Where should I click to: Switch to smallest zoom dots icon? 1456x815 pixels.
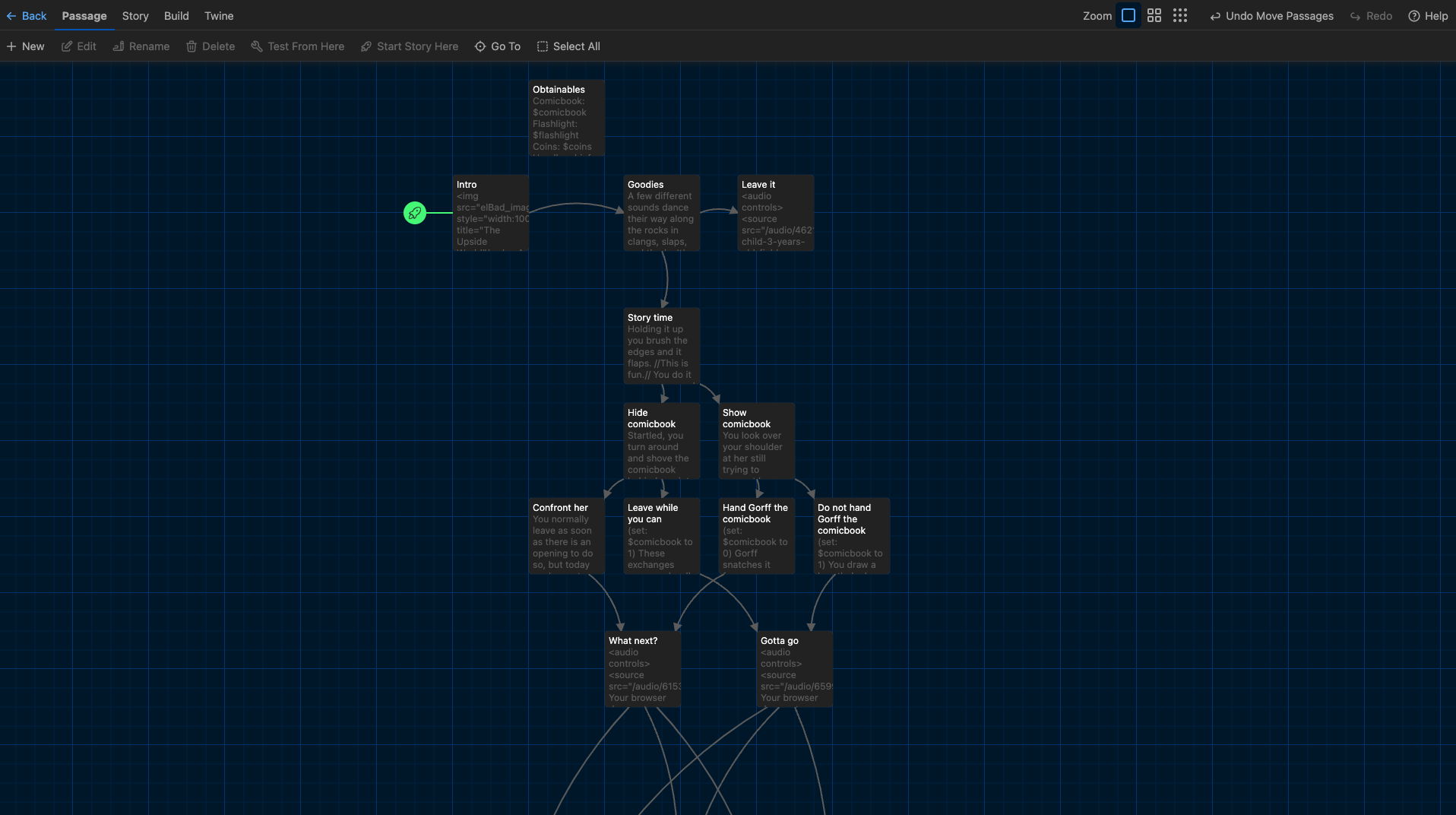[1180, 16]
